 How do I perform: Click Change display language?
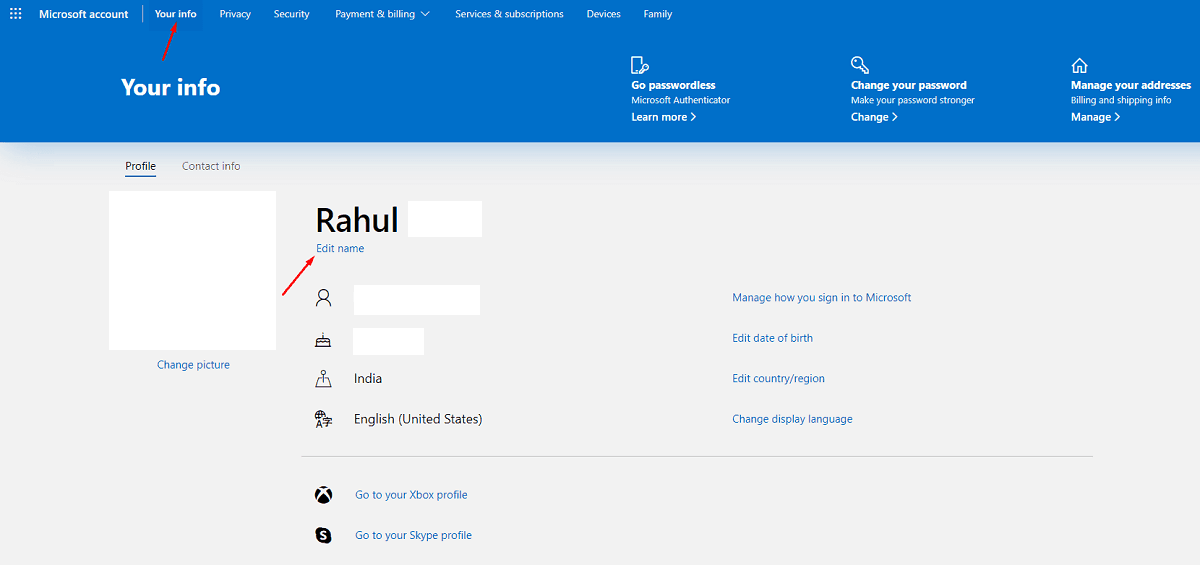(793, 419)
